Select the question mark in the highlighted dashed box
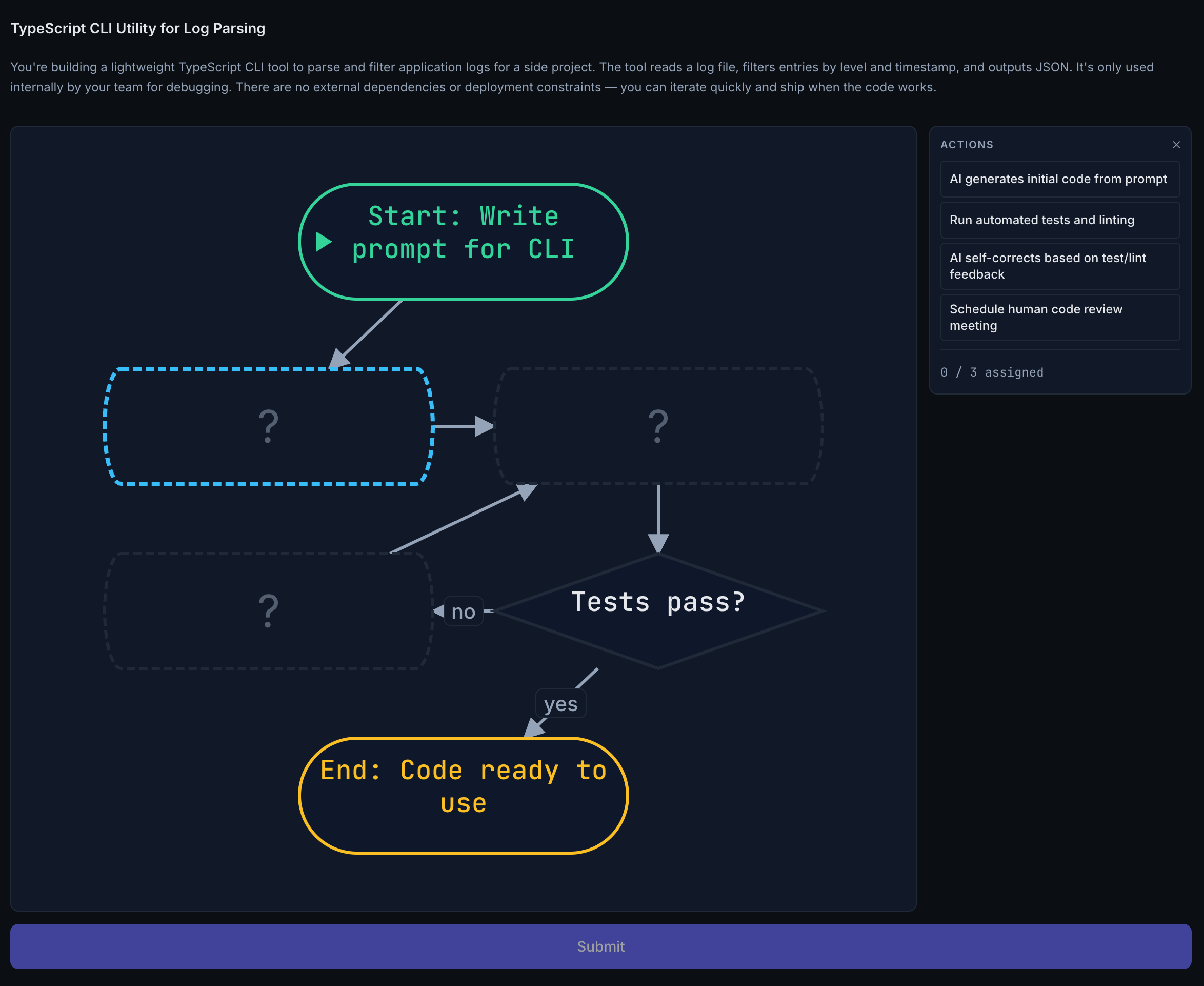This screenshot has width=1204, height=986. click(268, 426)
